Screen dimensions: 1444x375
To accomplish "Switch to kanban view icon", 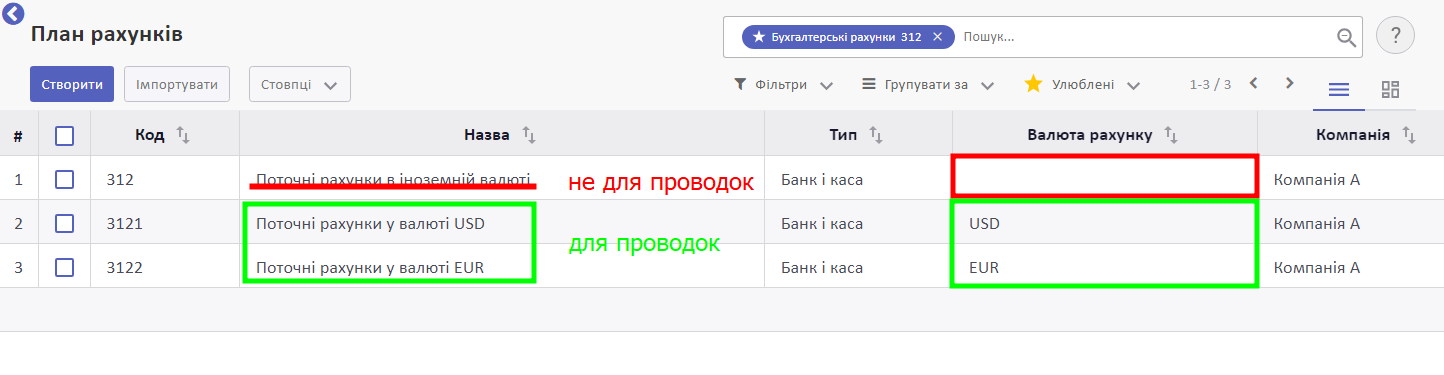I will [1390, 90].
